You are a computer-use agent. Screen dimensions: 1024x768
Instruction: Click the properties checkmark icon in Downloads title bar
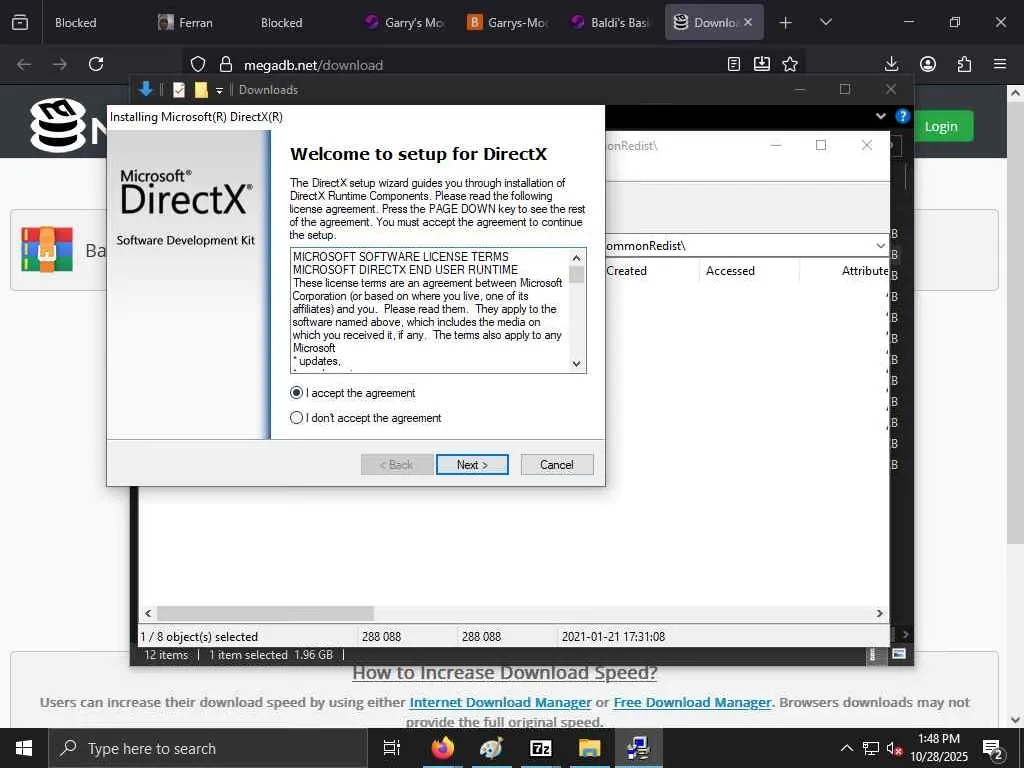[179, 90]
